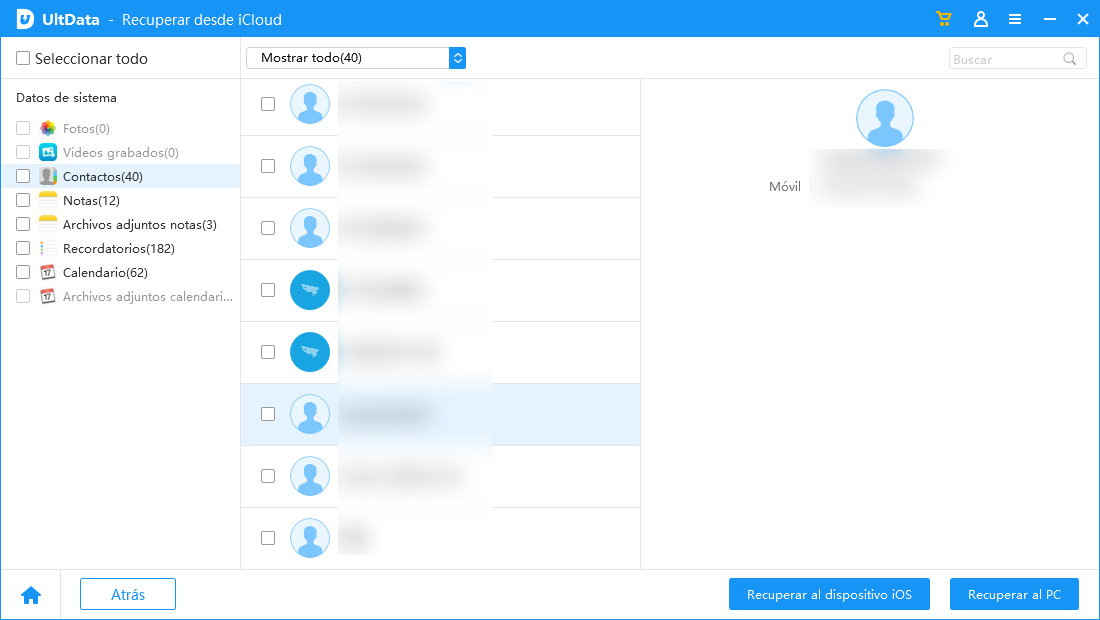Click the Fotos app icon

48,128
